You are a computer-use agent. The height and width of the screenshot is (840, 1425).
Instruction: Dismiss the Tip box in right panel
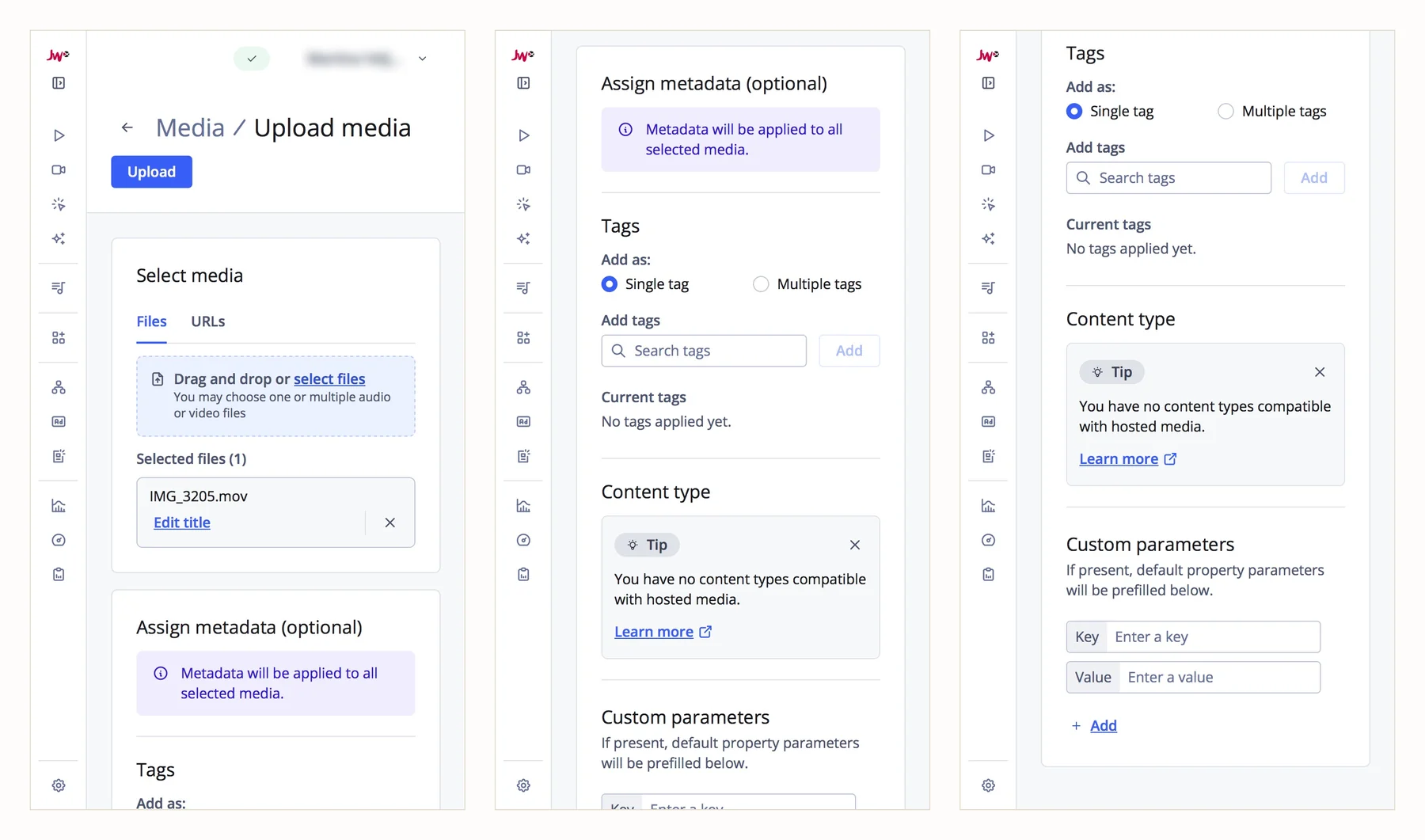[1320, 372]
